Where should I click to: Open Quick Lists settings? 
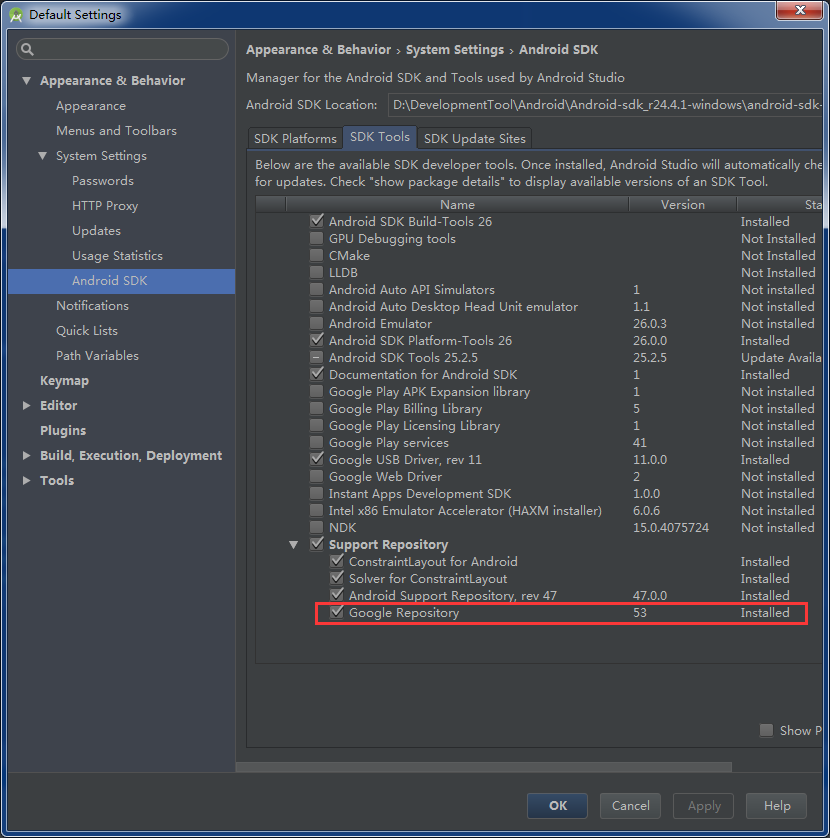pyautogui.click(x=87, y=331)
